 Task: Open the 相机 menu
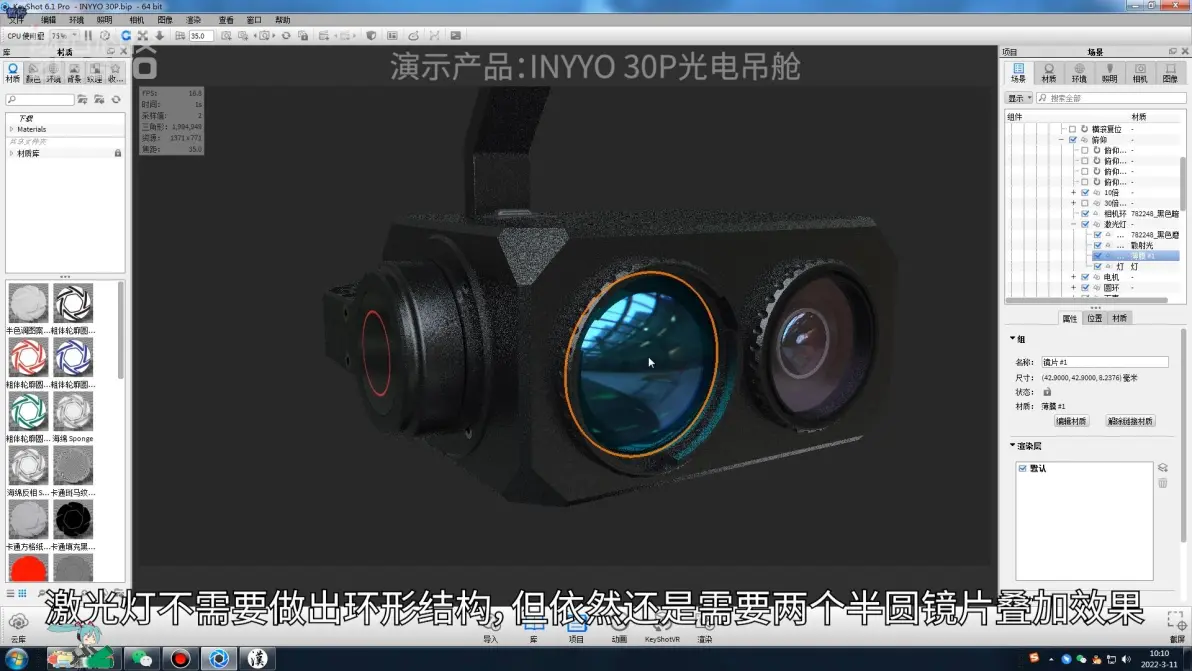pos(137,20)
